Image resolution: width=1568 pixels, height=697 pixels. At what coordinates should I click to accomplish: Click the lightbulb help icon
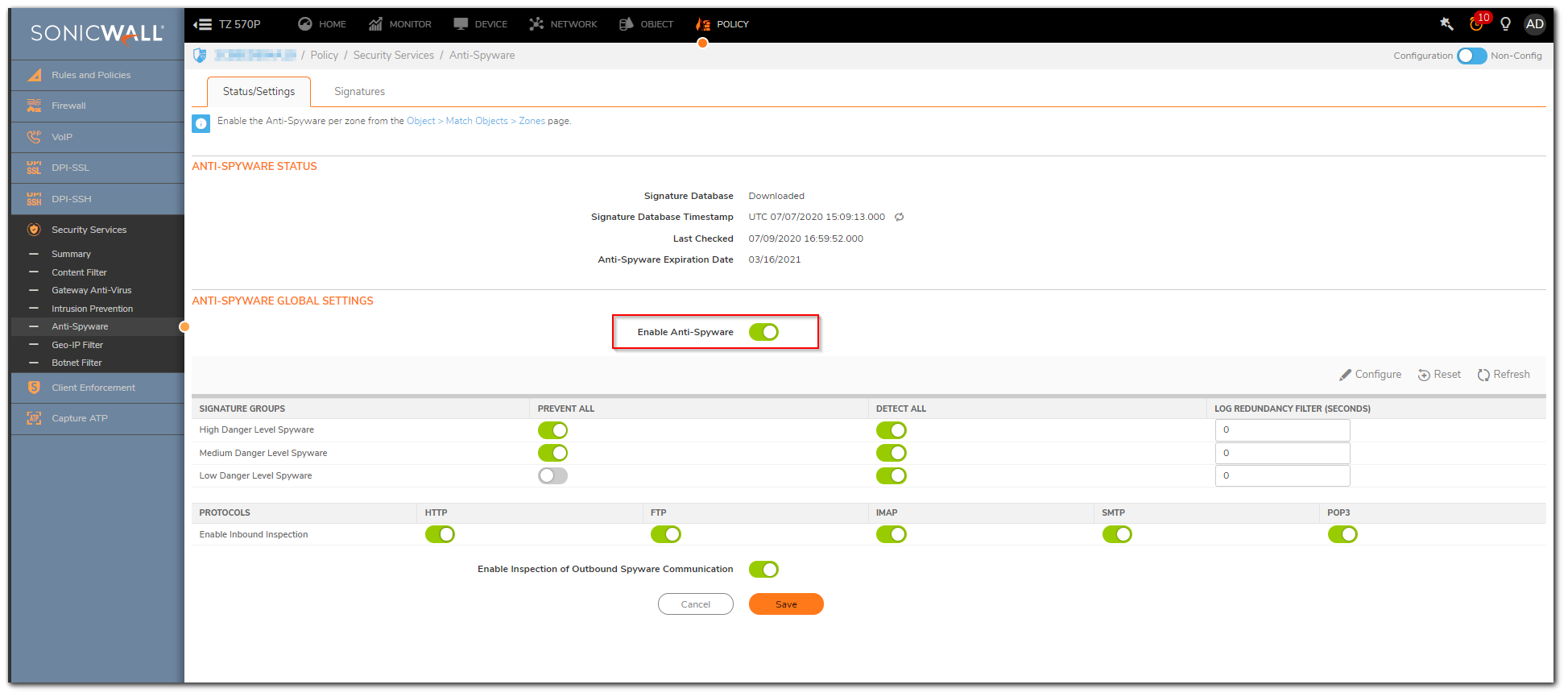click(1505, 24)
